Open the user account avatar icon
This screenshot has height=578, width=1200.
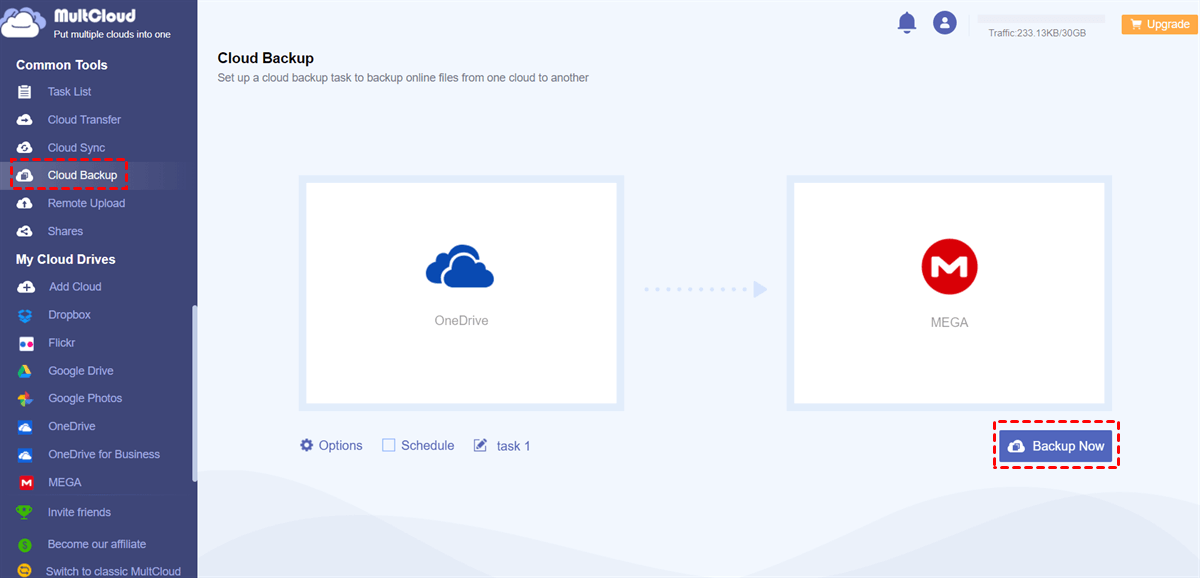click(x=945, y=22)
